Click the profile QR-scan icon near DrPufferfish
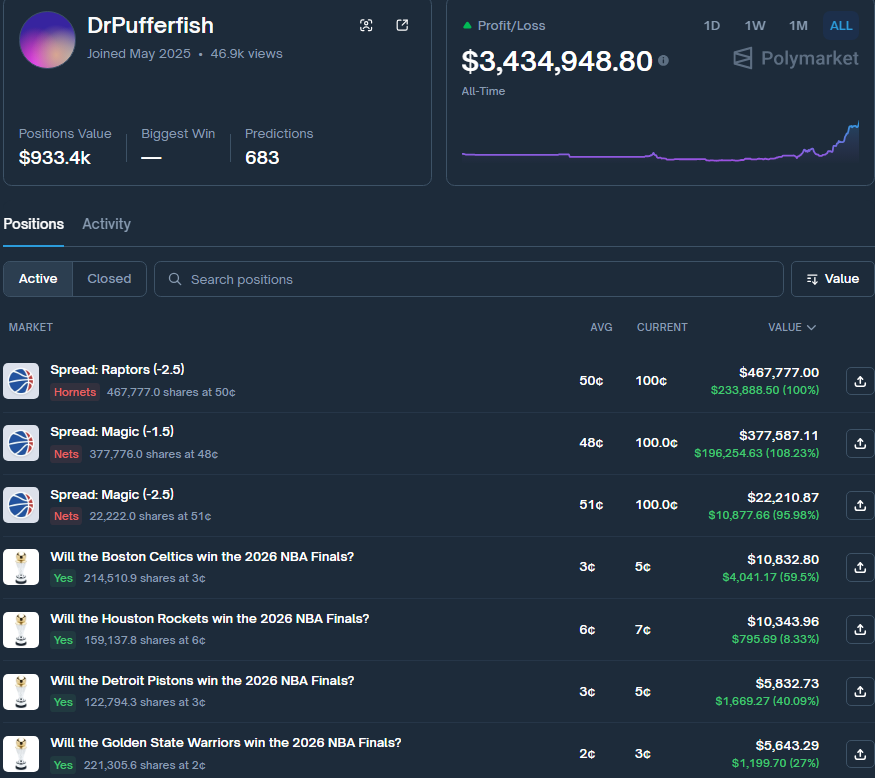Screen dimensions: 875x778 coord(366,25)
